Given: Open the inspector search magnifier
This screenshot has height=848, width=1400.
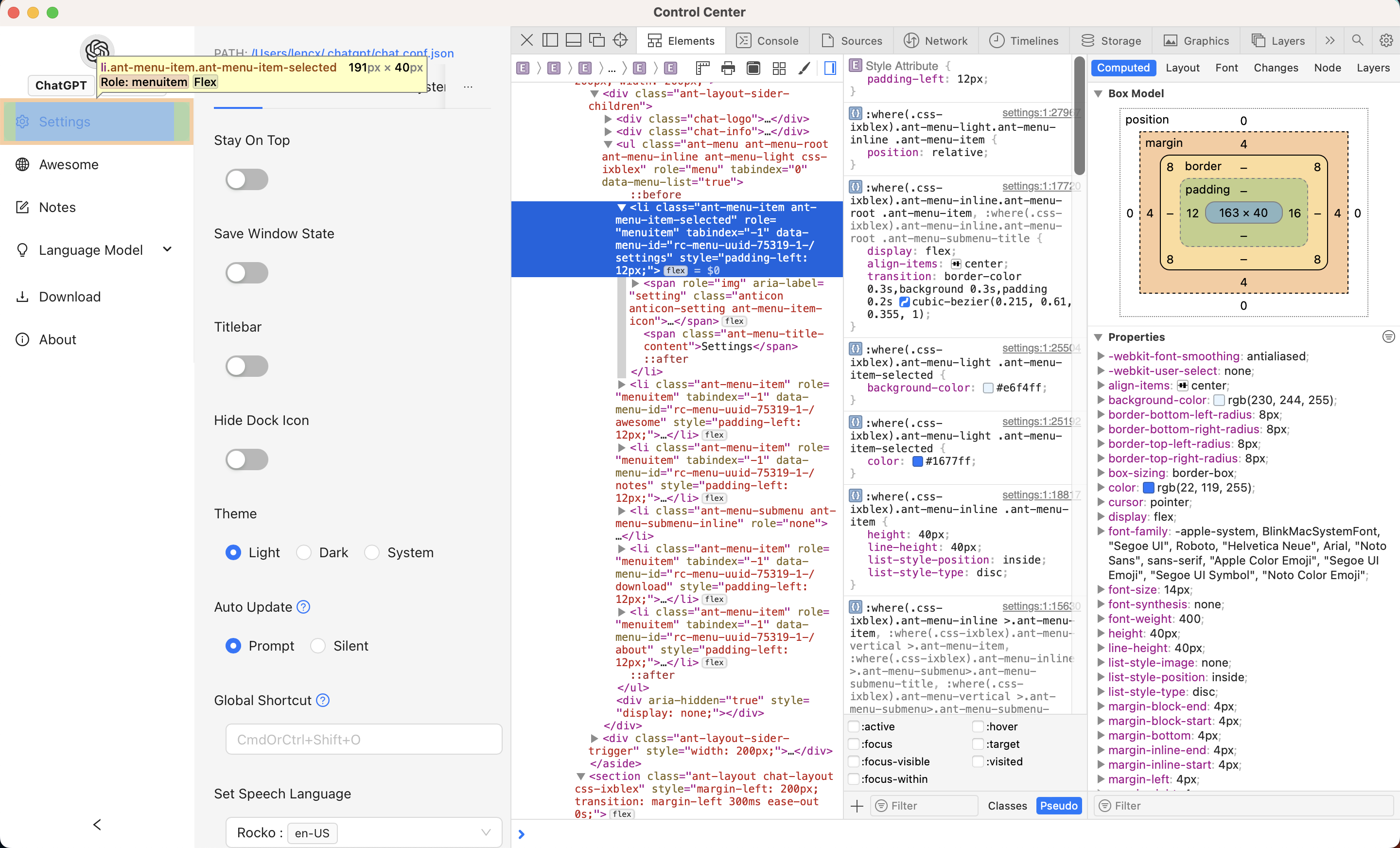Looking at the screenshot, I should 1357,40.
